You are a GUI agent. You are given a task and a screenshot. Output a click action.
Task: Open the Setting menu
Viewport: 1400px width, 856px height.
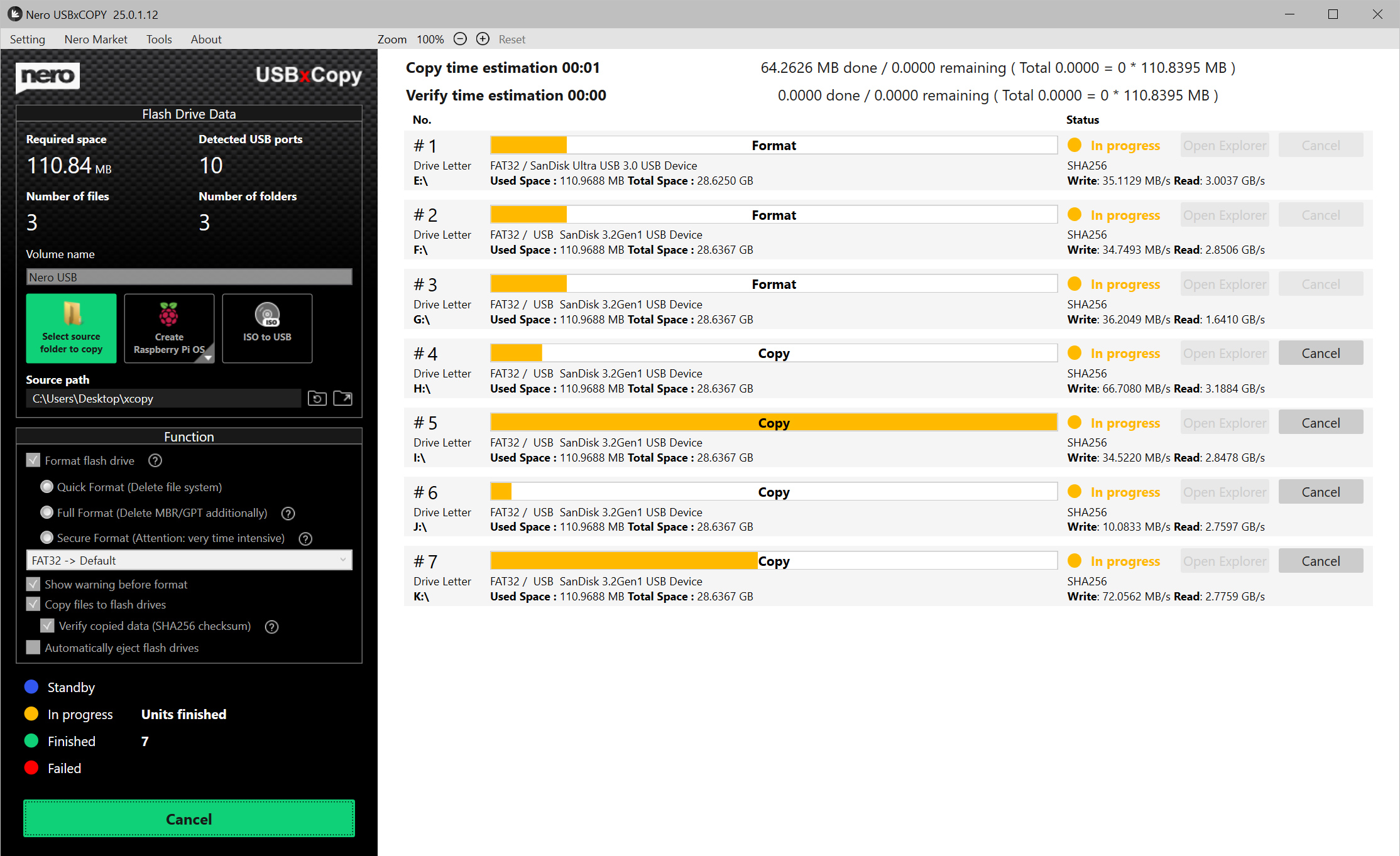(x=28, y=39)
